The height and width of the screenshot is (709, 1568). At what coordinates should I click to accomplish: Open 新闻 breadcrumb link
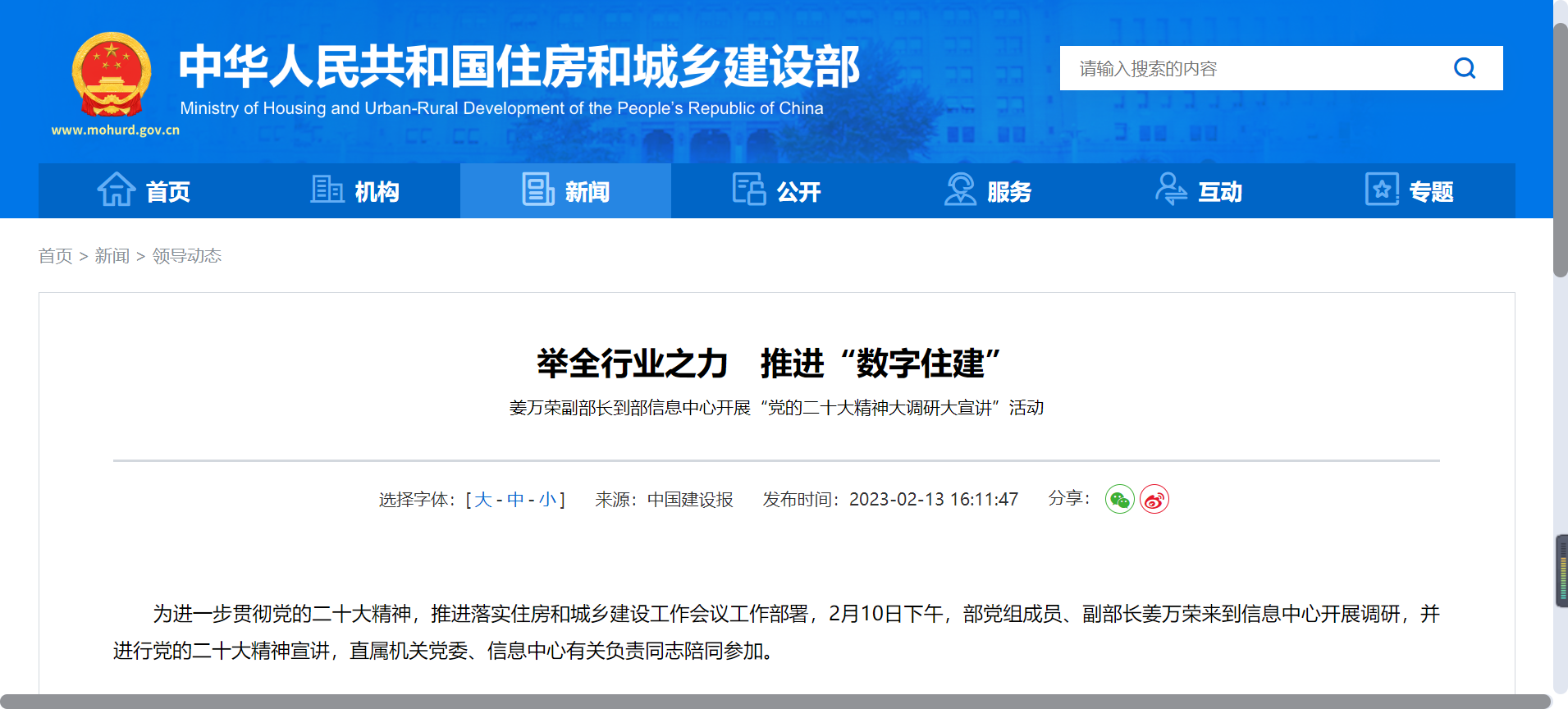[x=112, y=256]
